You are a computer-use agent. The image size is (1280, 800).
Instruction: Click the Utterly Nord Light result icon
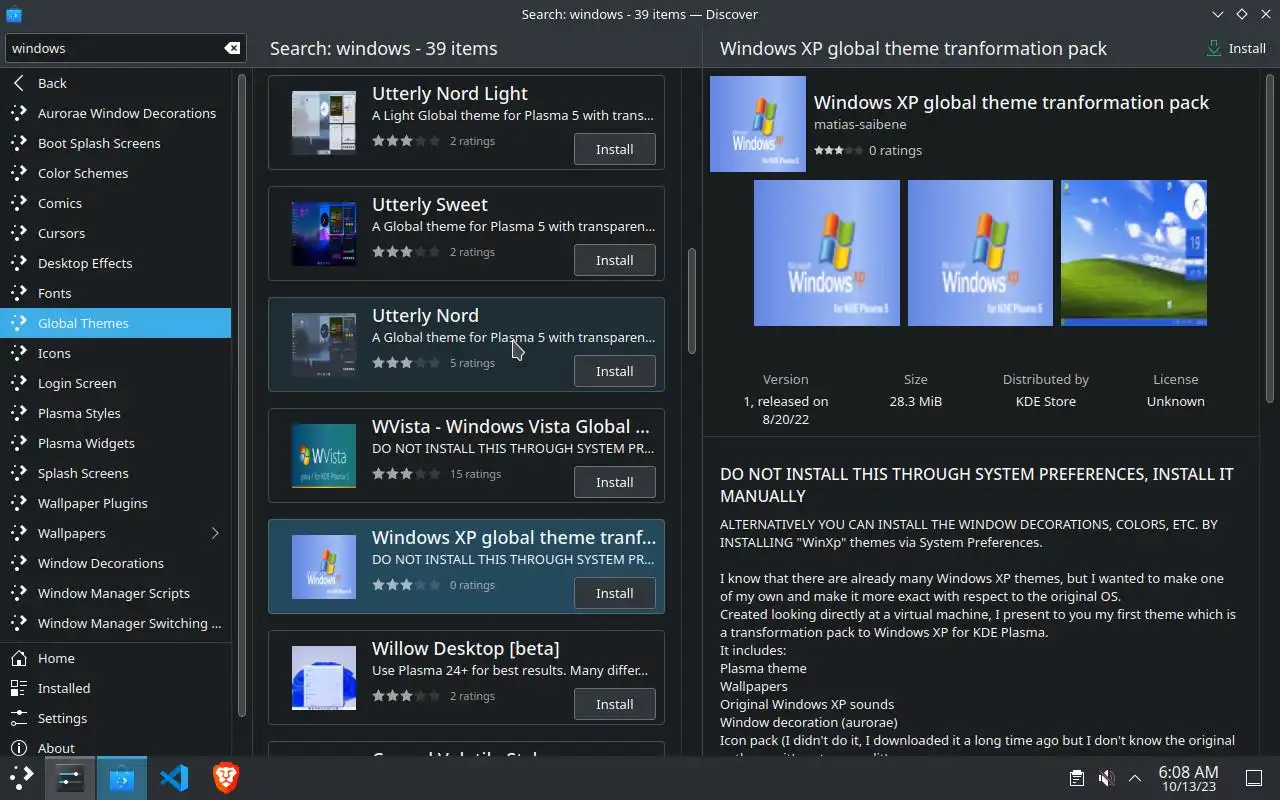pyautogui.click(x=323, y=123)
